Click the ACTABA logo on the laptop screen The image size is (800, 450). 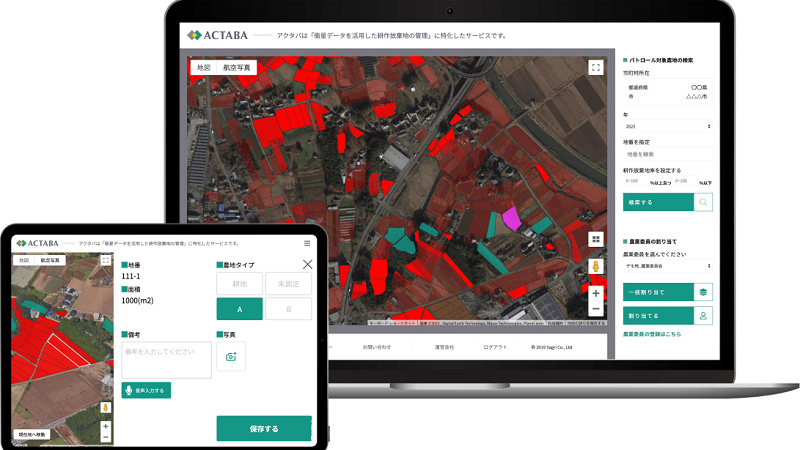point(217,35)
